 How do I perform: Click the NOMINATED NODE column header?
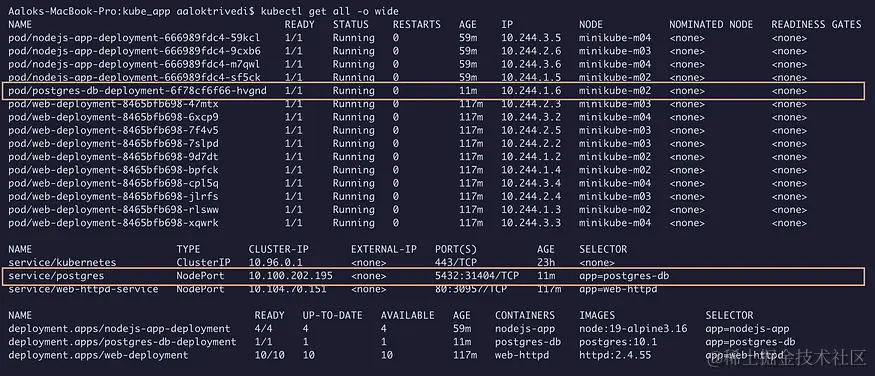(x=711, y=25)
